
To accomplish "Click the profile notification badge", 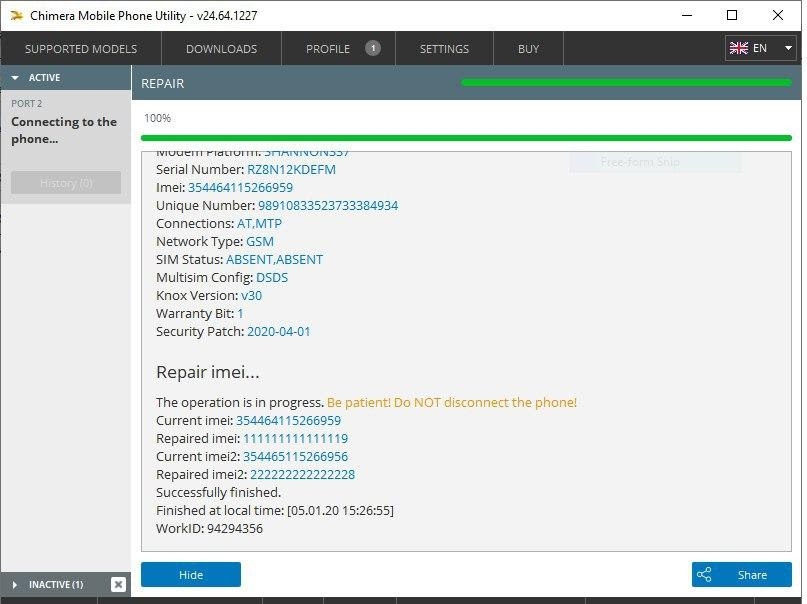I will (373, 48).
